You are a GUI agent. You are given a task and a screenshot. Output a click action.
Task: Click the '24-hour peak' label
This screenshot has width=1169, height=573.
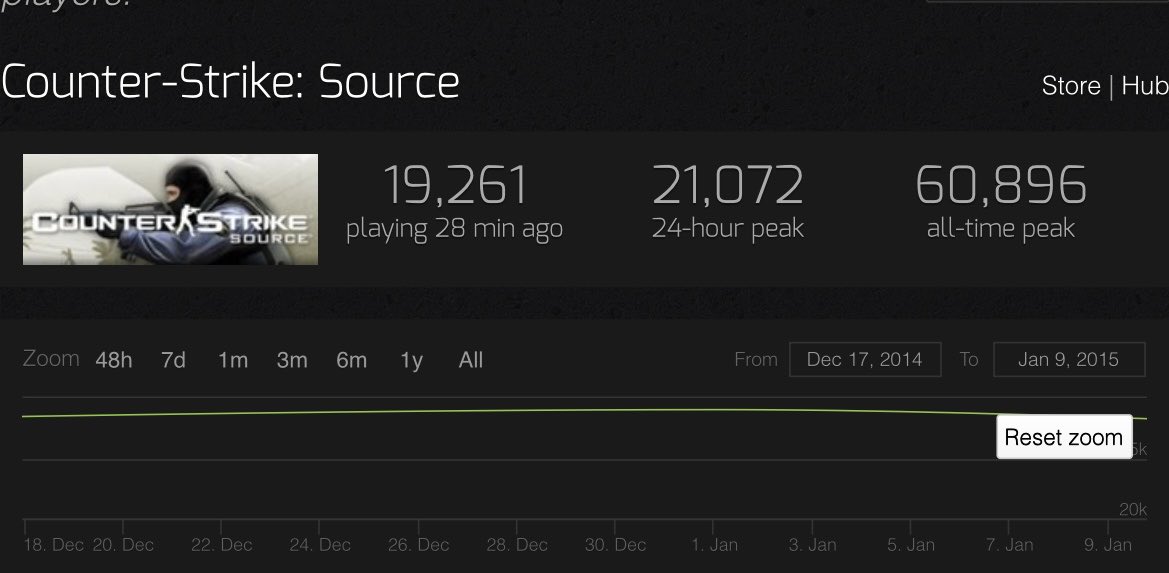point(728,228)
